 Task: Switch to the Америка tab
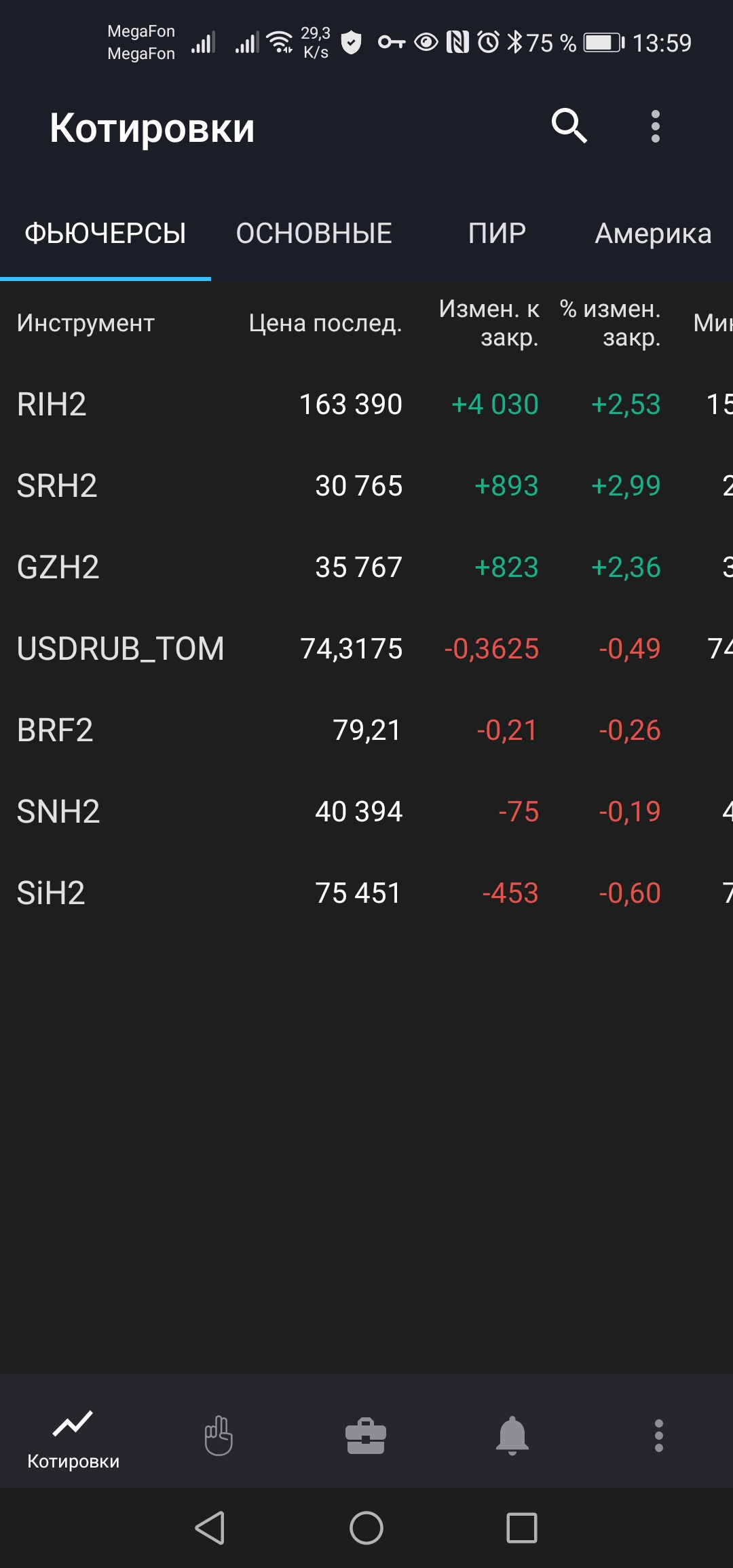[x=653, y=234]
